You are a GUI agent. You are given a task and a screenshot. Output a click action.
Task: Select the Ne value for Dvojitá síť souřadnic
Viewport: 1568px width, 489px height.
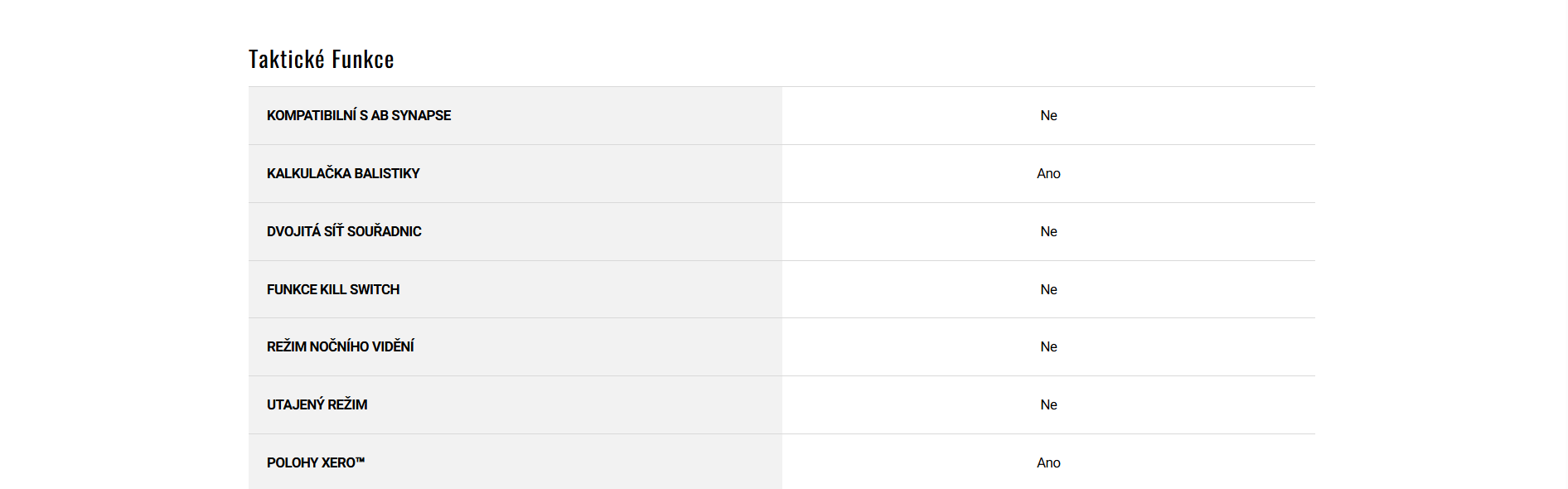[x=1048, y=232]
